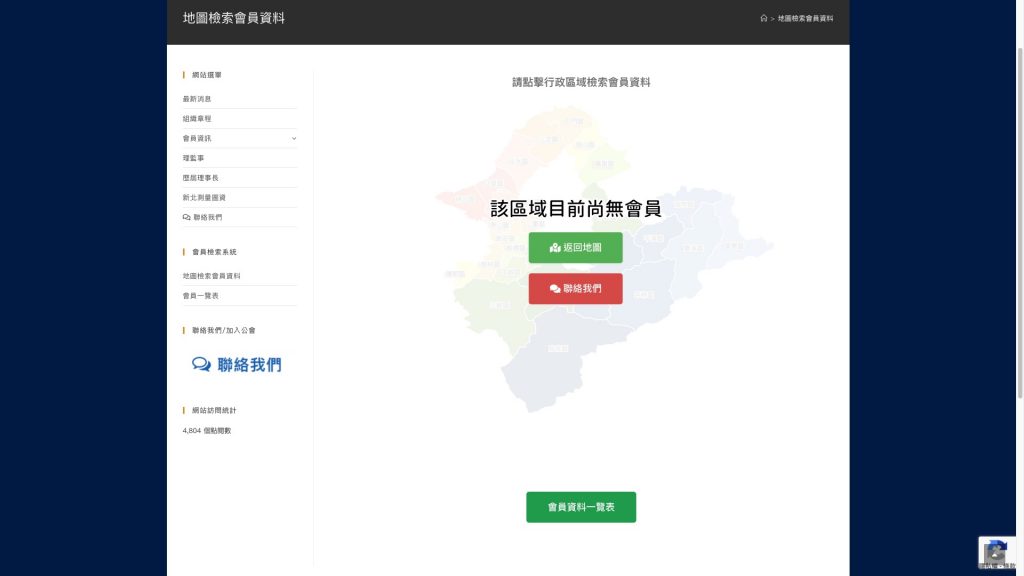Open the 新北測量圖資 sidebar link
Image resolution: width=1024 pixels, height=576 pixels.
click(204, 198)
